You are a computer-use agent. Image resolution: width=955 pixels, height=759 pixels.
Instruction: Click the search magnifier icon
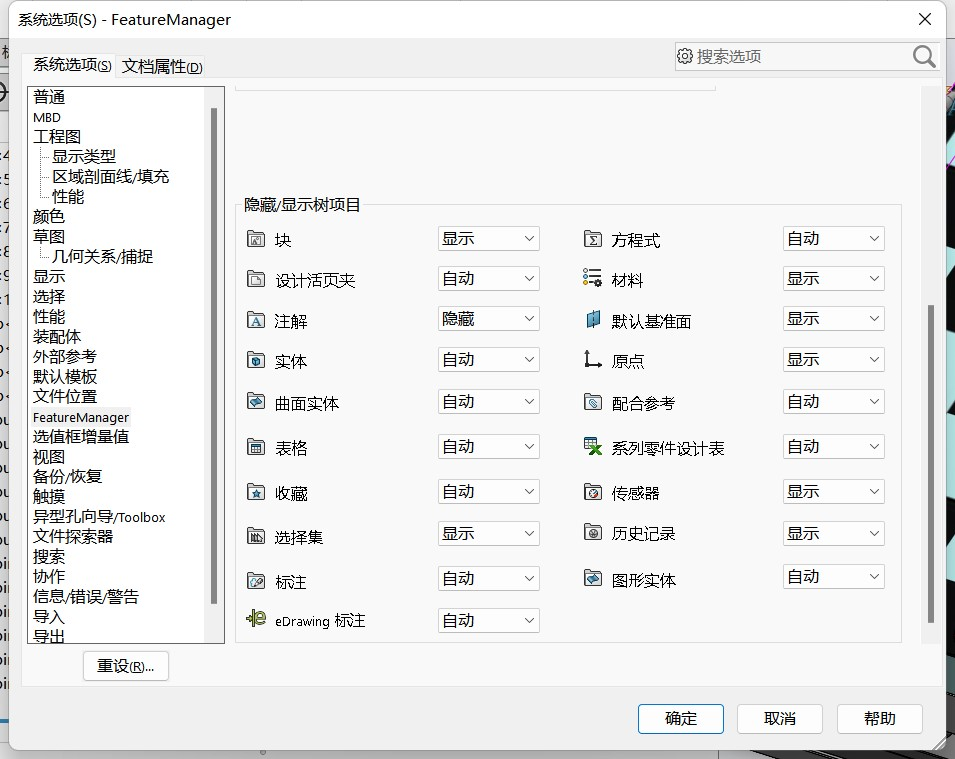pos(924,57)
